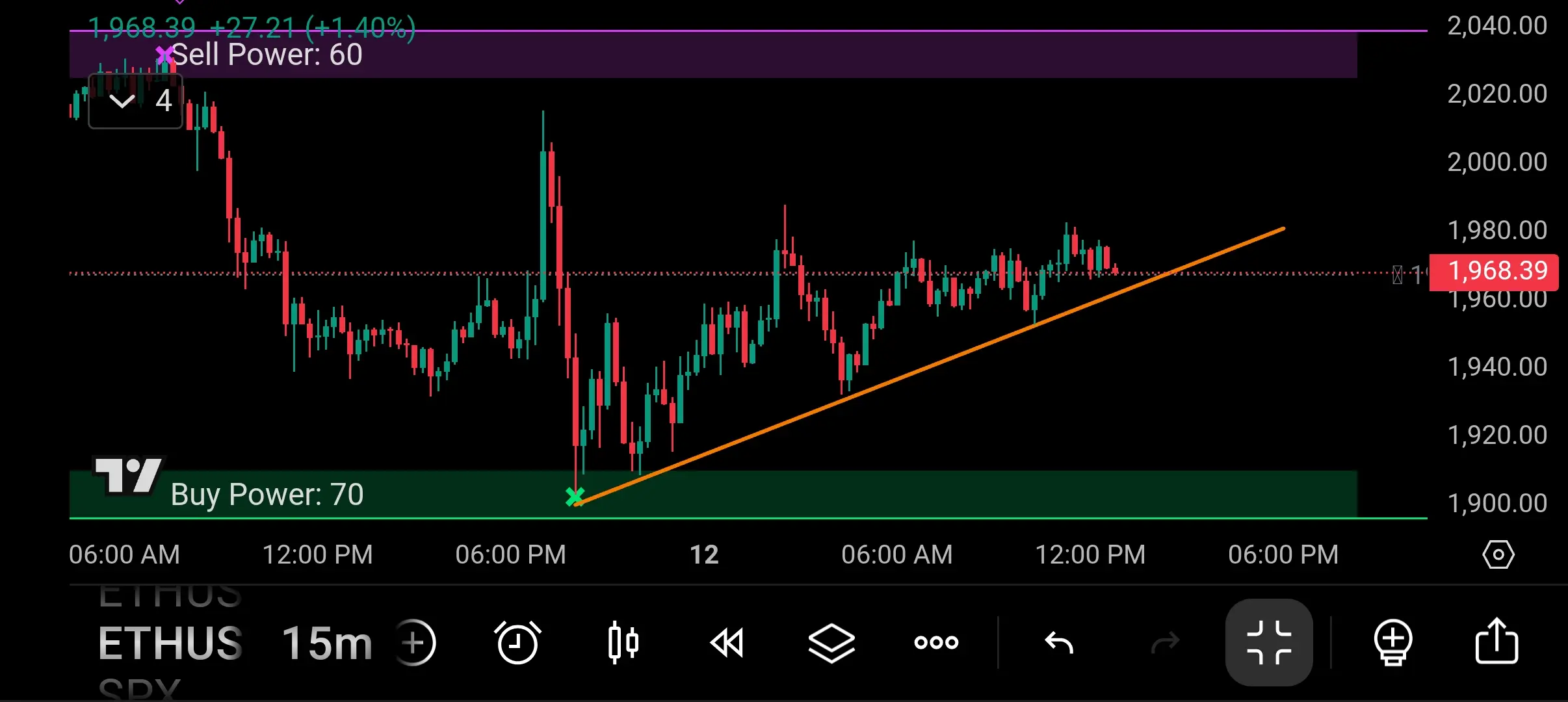
Task: Click the redo arrow
Action: click(1164, 643)
